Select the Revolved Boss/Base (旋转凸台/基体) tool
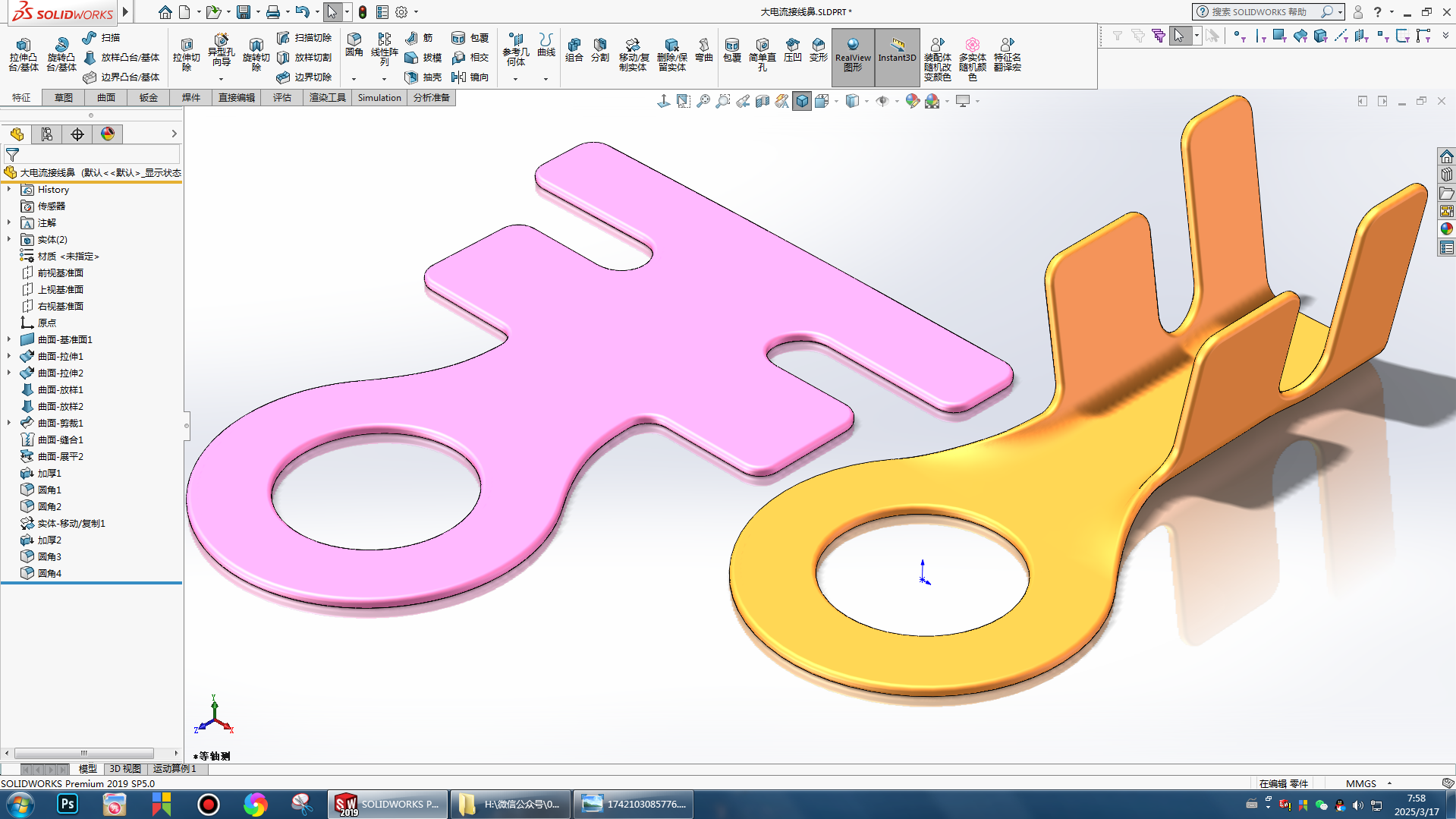The width and height of the screenshot is (1456, 819). click(61, 55)
